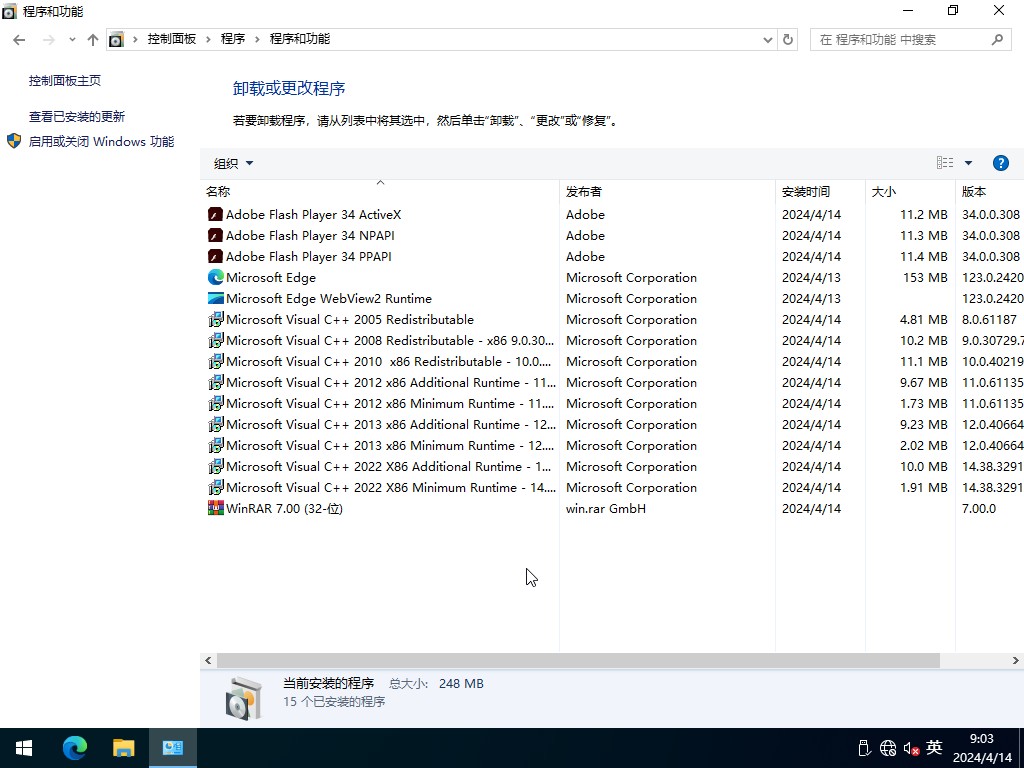
Task: Click the Windows Start button
Action: (22, 747)
